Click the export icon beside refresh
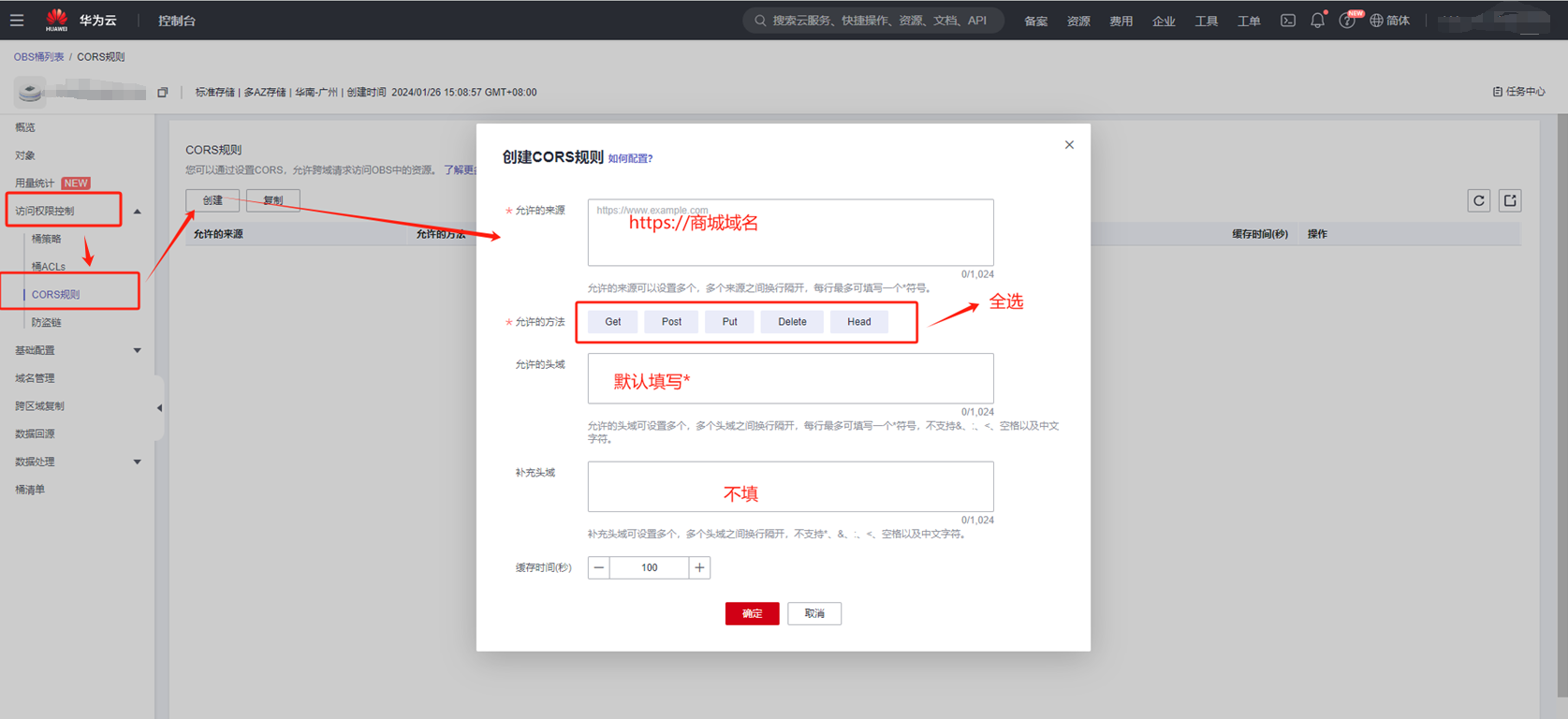 [x=1509, y=200]
